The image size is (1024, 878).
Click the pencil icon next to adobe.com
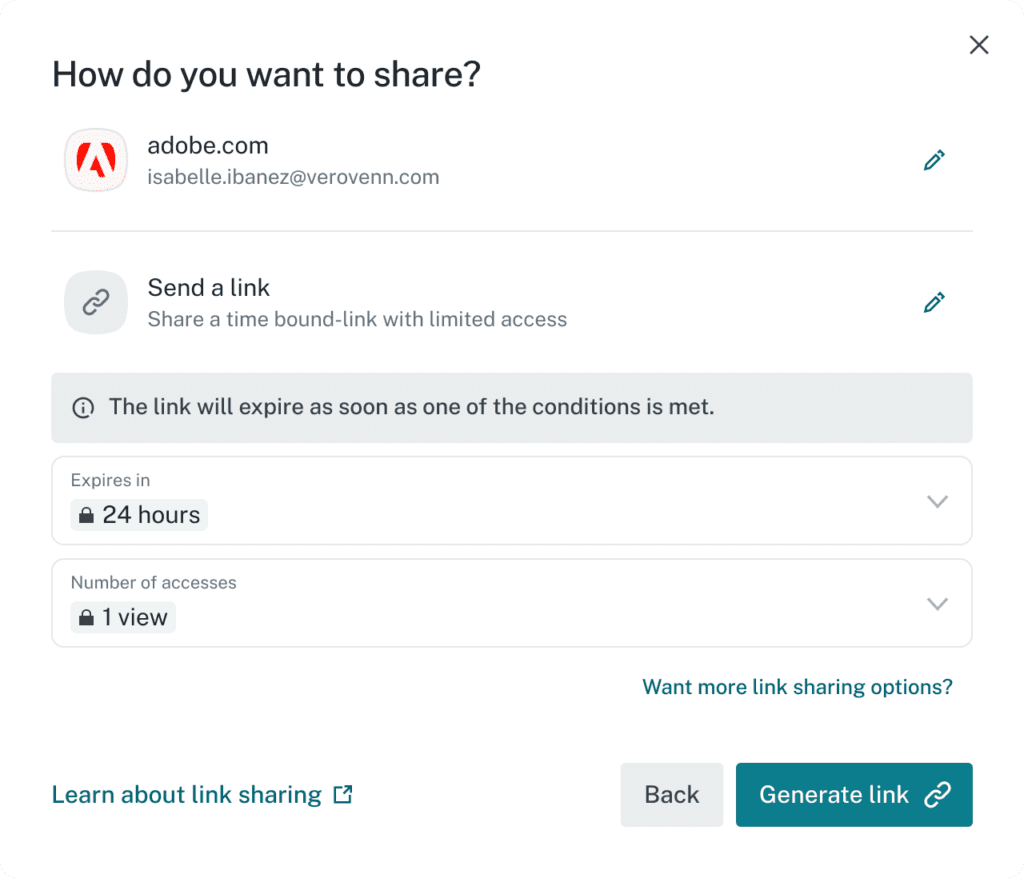pos(934,160)
